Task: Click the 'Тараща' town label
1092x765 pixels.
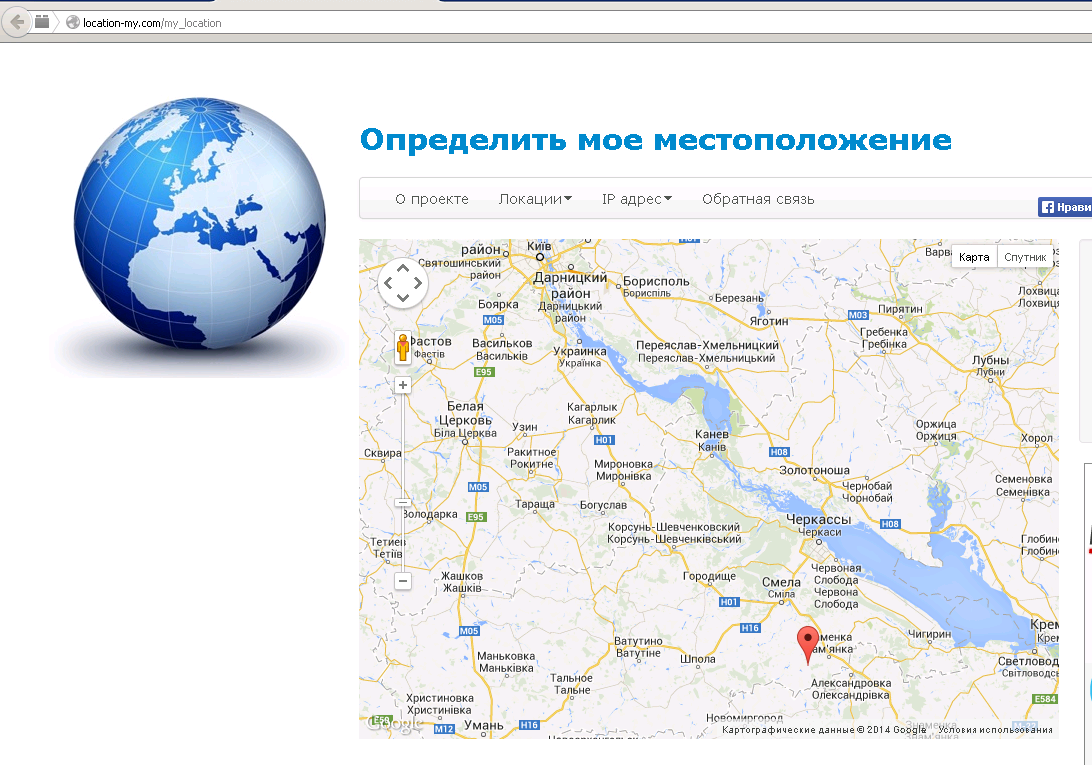Action: tap(535, 504)
